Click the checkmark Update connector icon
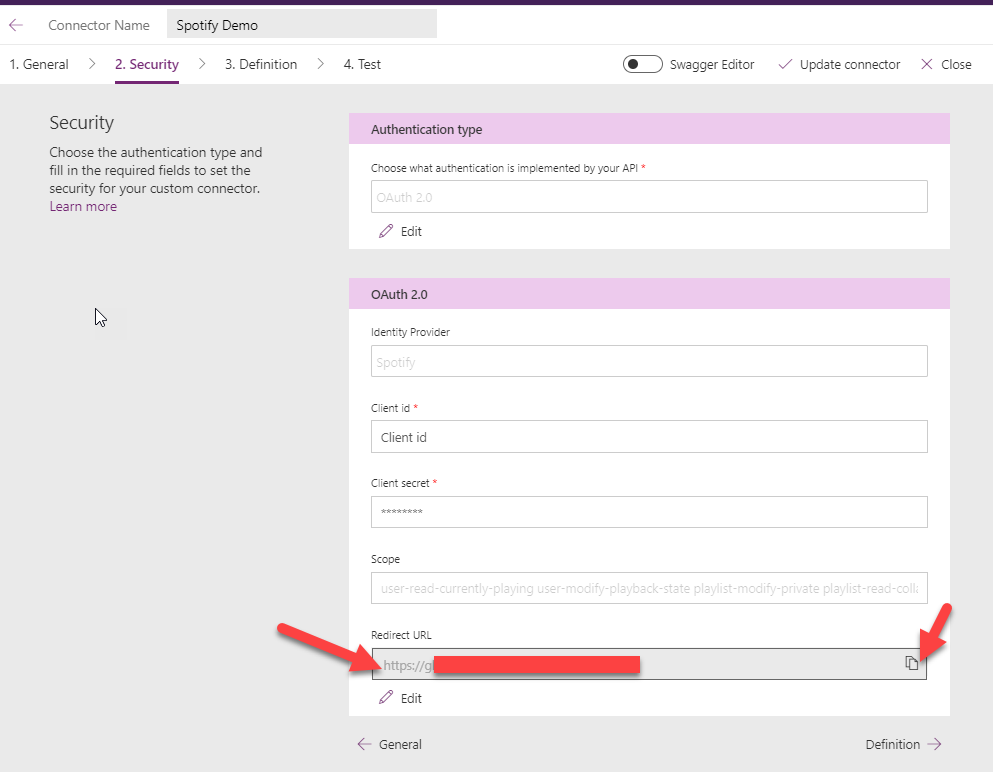This screenshot has width=993, height=772. [784, 64]
